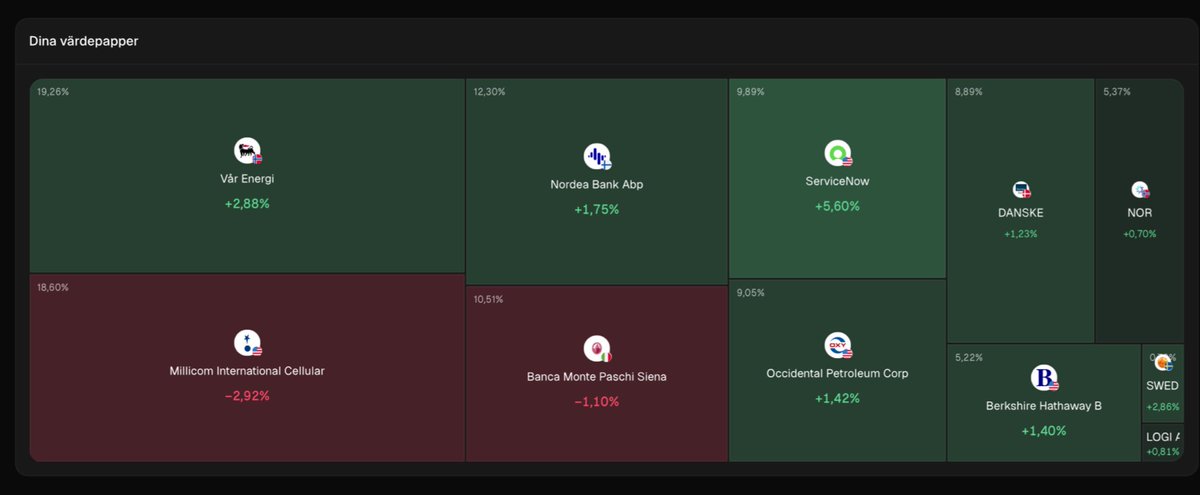Open the 'Vår Energi' name label

pyautogui.click(x=247, y=179)
